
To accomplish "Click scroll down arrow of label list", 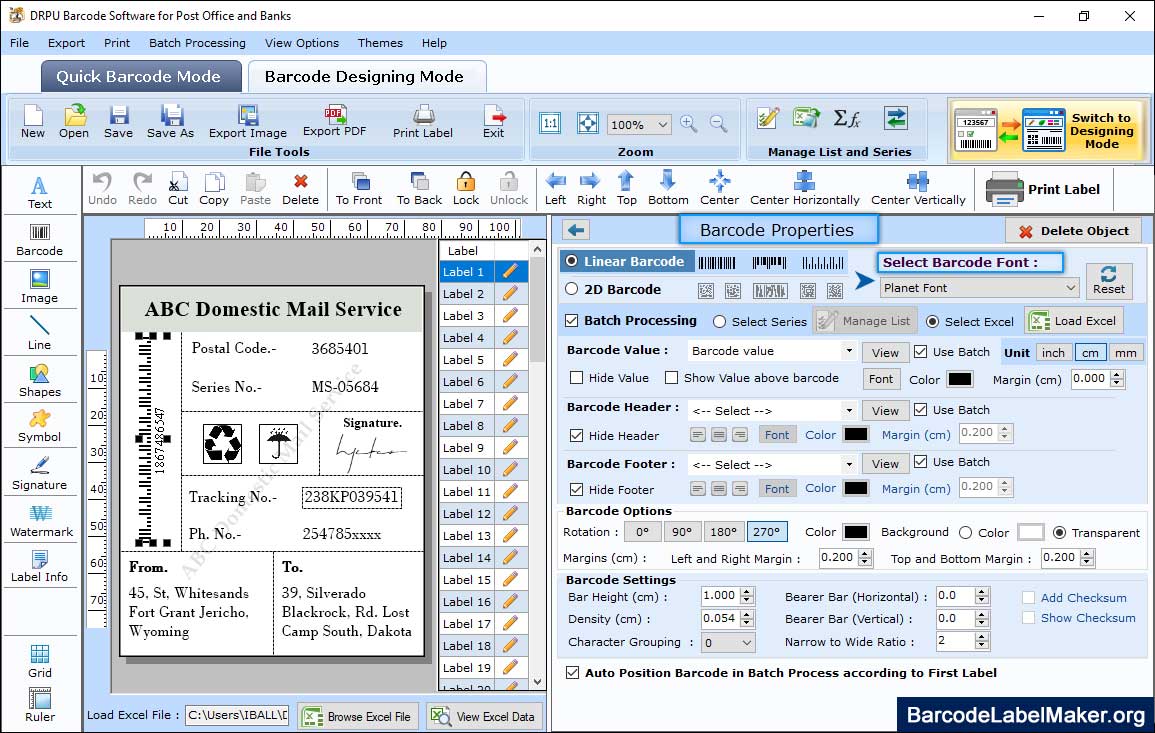I will [x=538, y=682].
